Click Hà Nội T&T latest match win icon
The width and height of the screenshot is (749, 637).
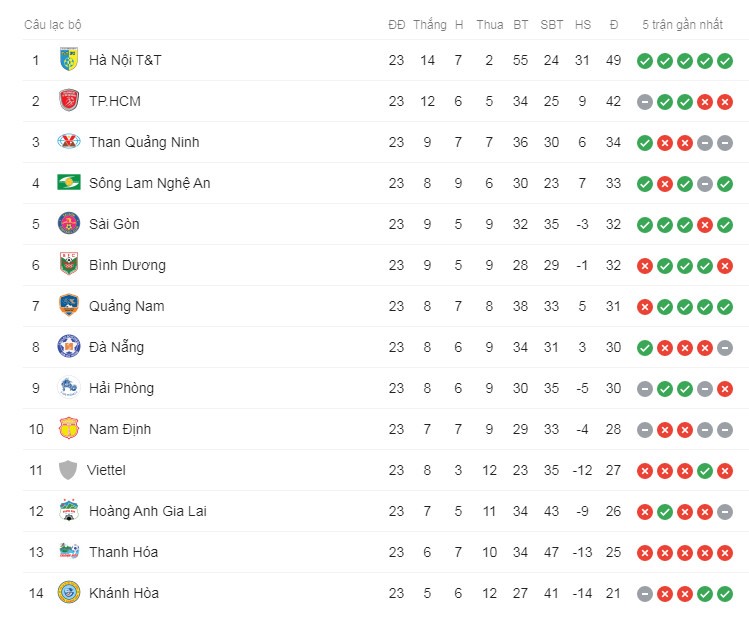pyautogui.click(x=725, y=61)
